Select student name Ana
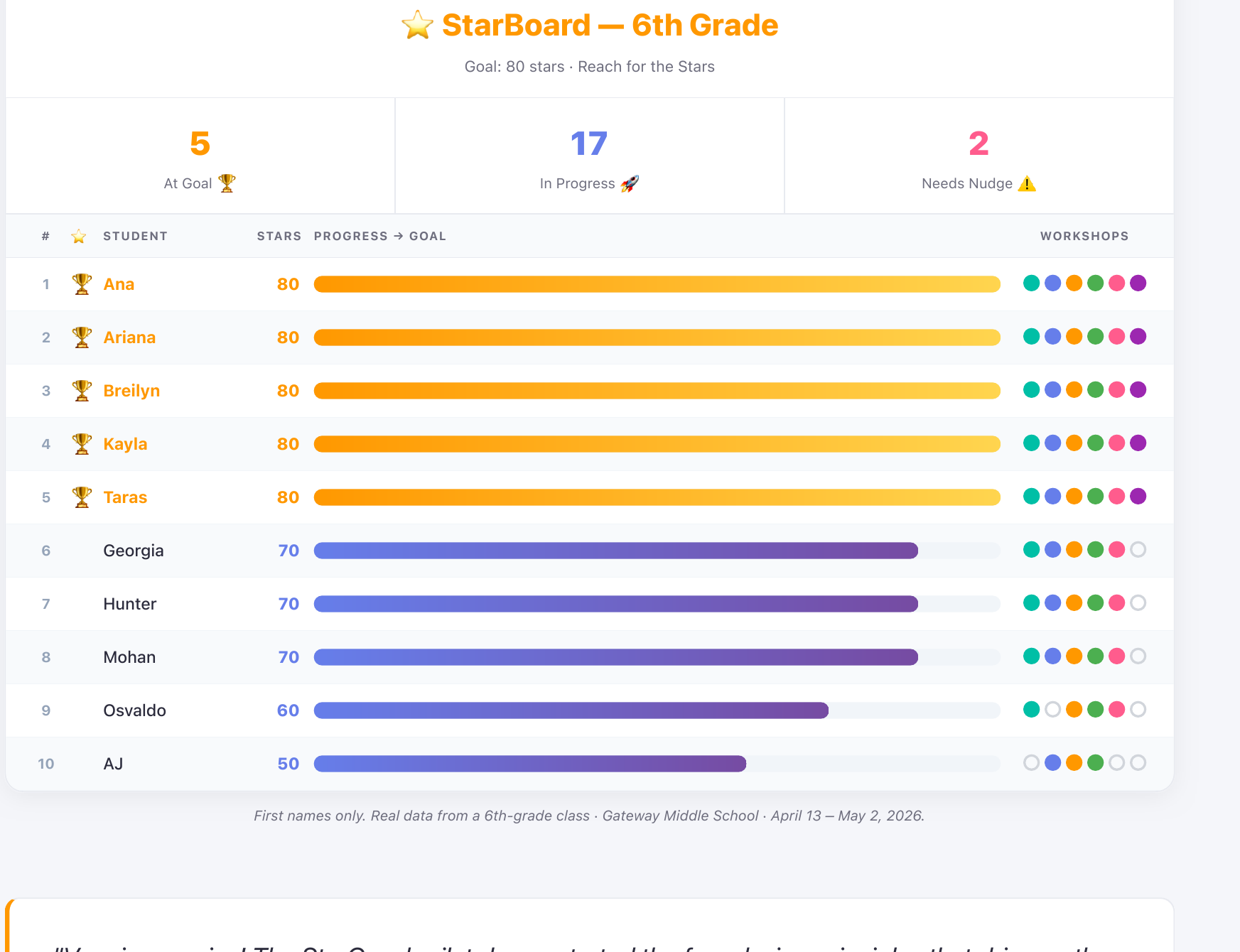Viewport: 1240px width, 952px height. click(x=119, y=284)
